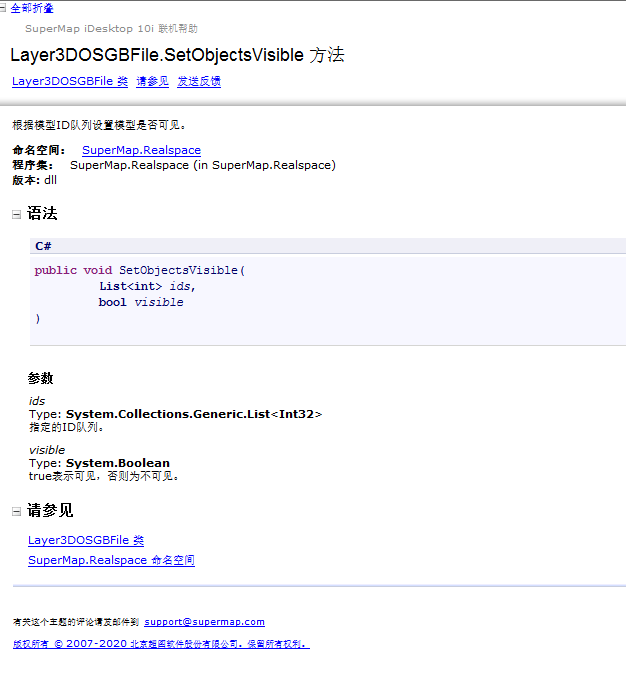
Task: Click the 版本: dll text
Action: [35, 180]
